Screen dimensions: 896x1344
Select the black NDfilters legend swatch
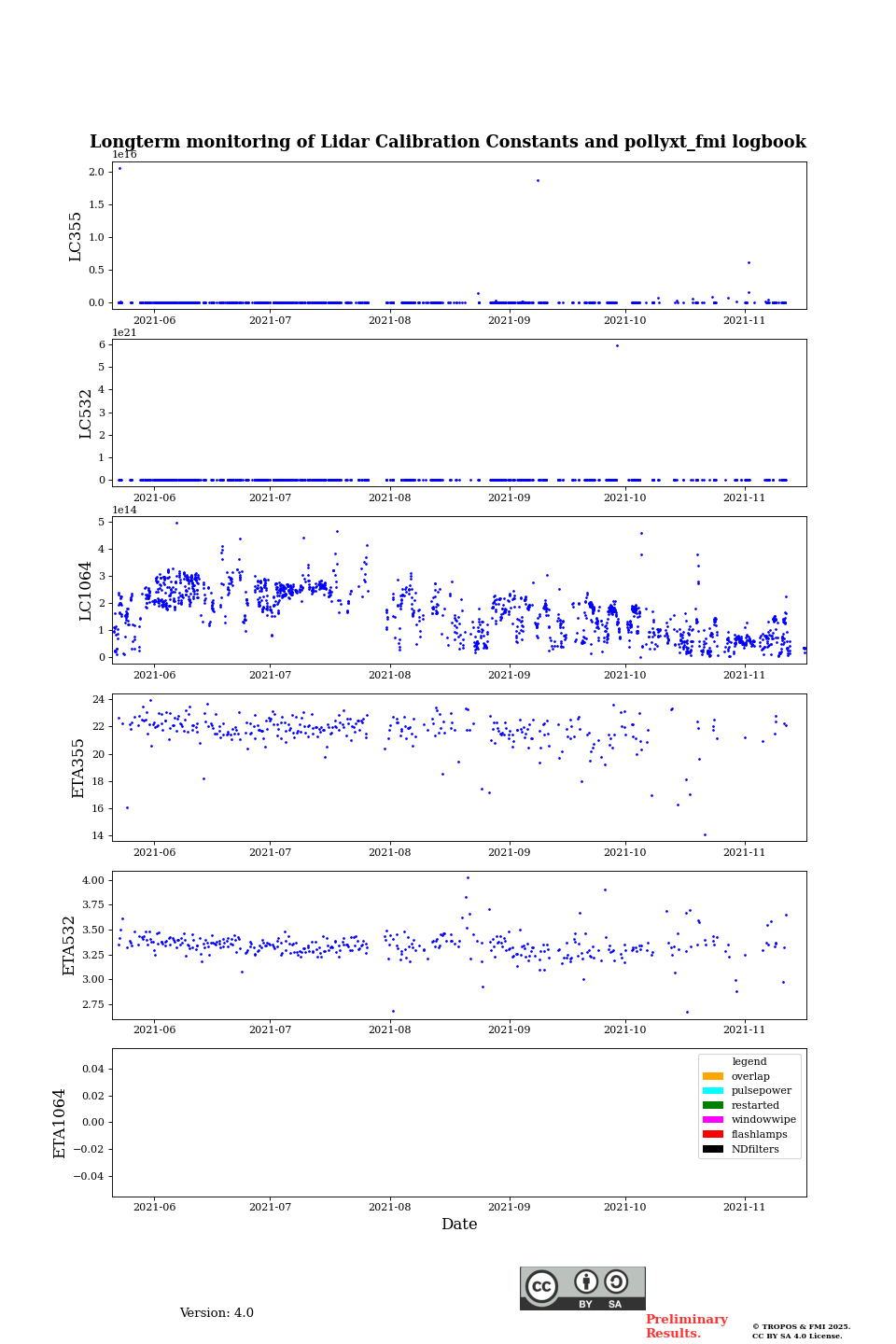pos(713,1149)
